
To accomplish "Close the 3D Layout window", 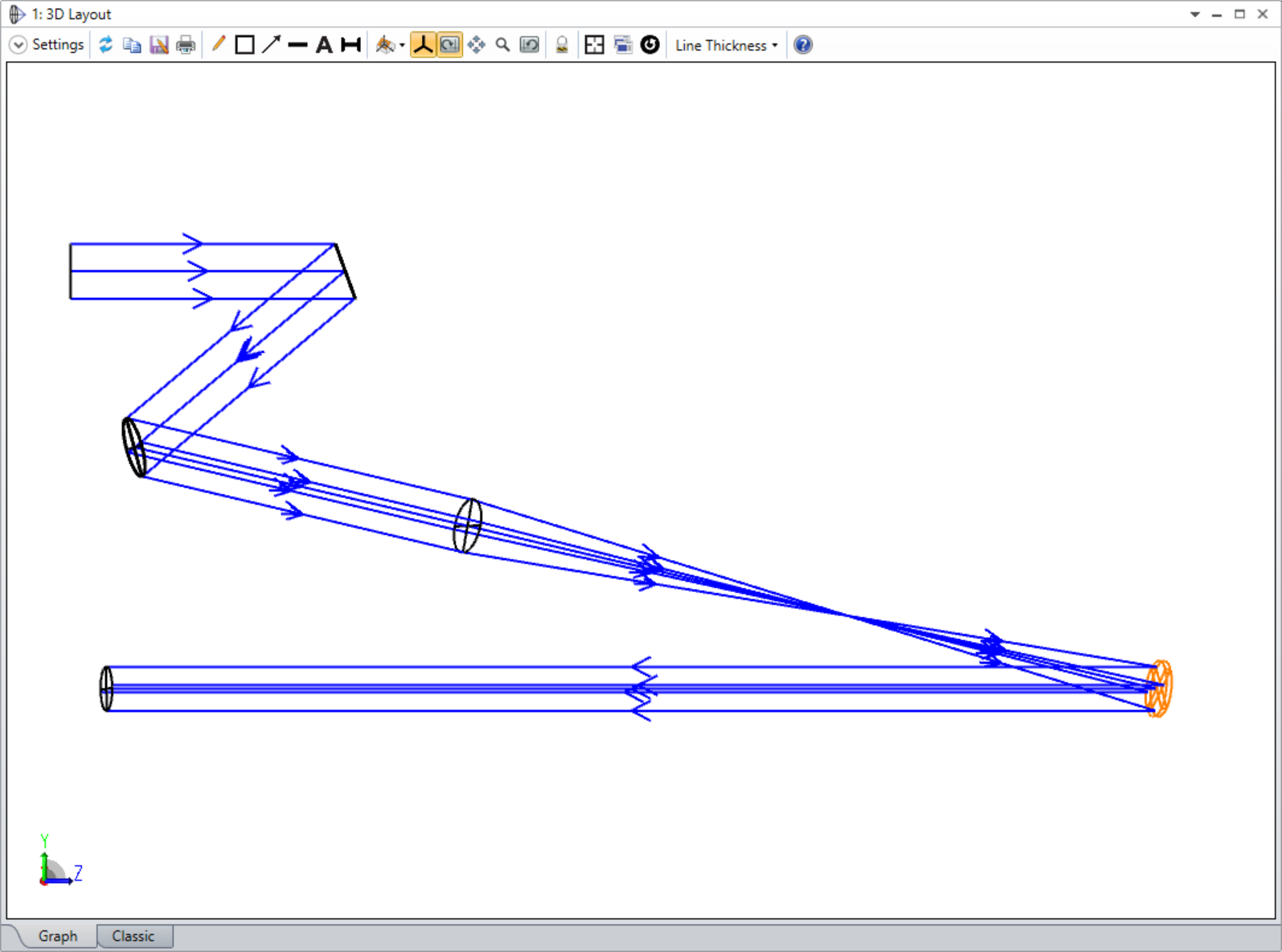I will (1263, 14).
